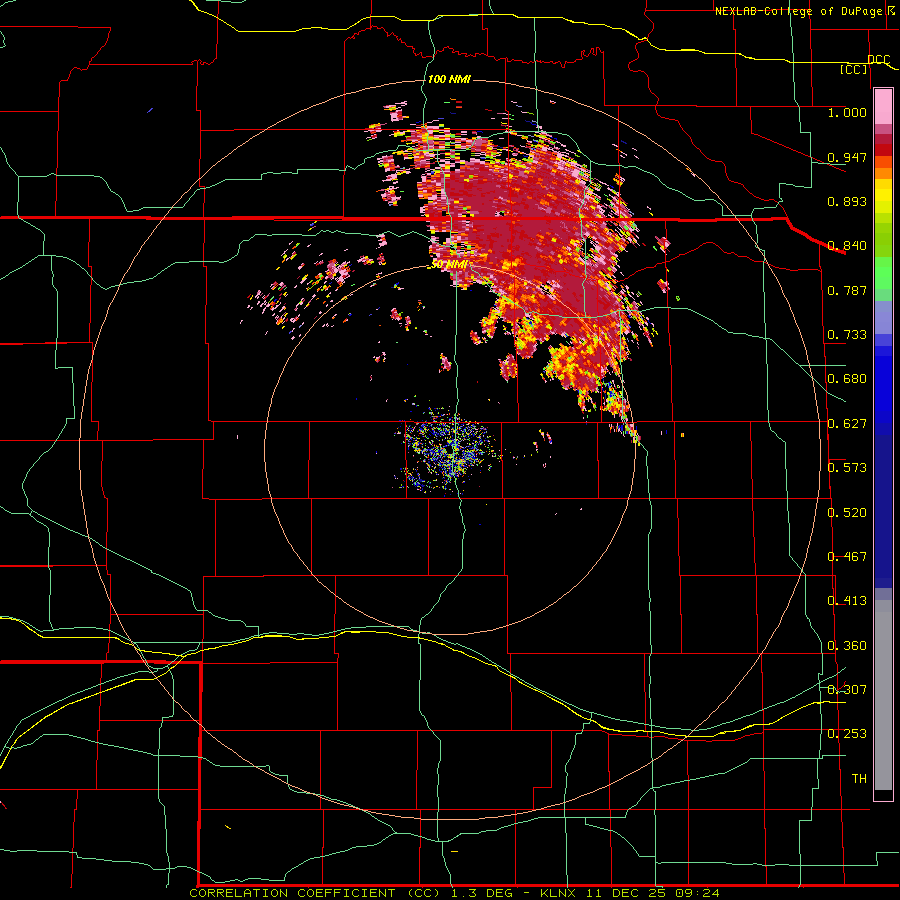
Task: Click the 0.520 scale label
Action: pyautogui.click(x=847, y=513)
